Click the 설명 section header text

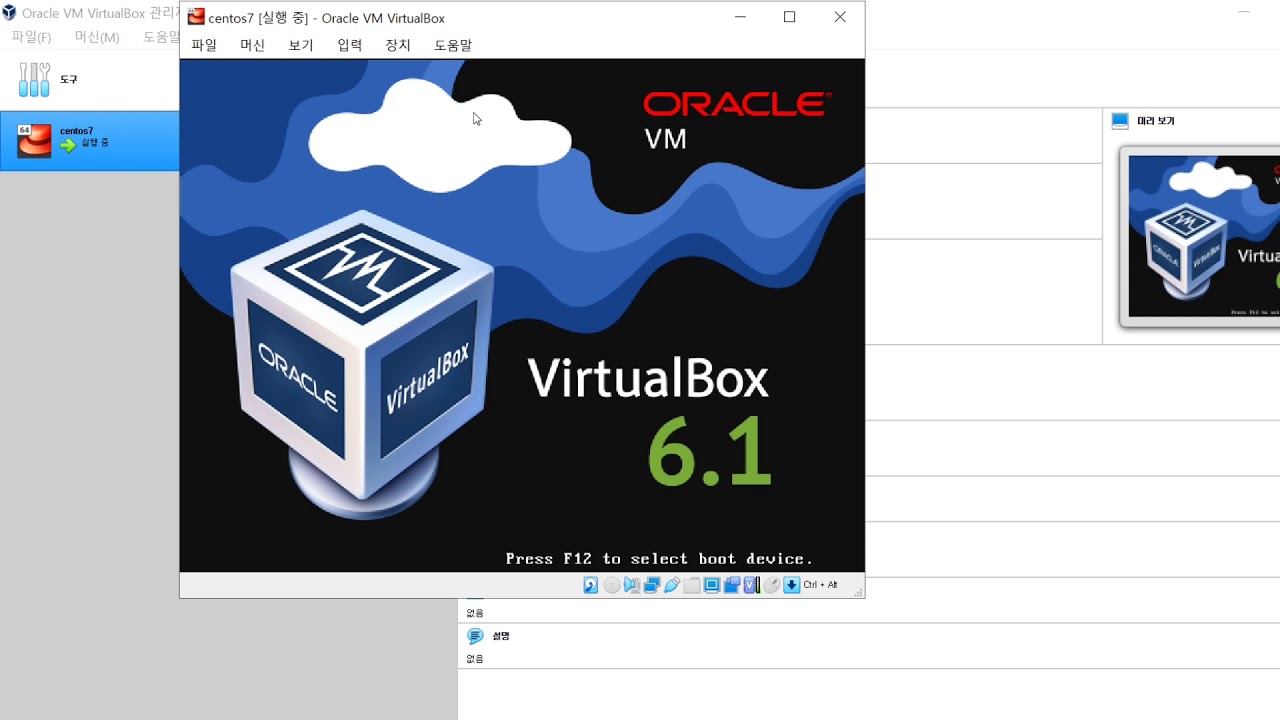click(x=501, y=636)
